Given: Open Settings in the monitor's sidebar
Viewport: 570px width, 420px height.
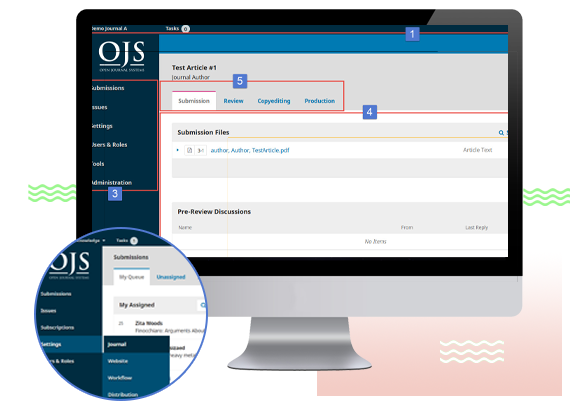Looking at the screenshot, I should [x=102, y=126].
